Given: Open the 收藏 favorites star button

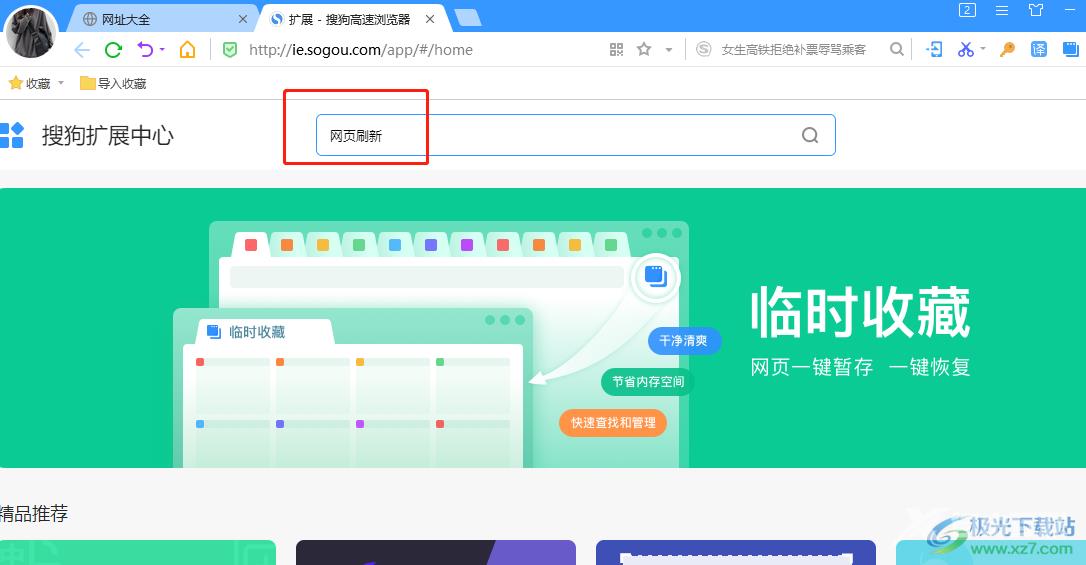Looking at the screenshot, I should (x=30, y=83).
